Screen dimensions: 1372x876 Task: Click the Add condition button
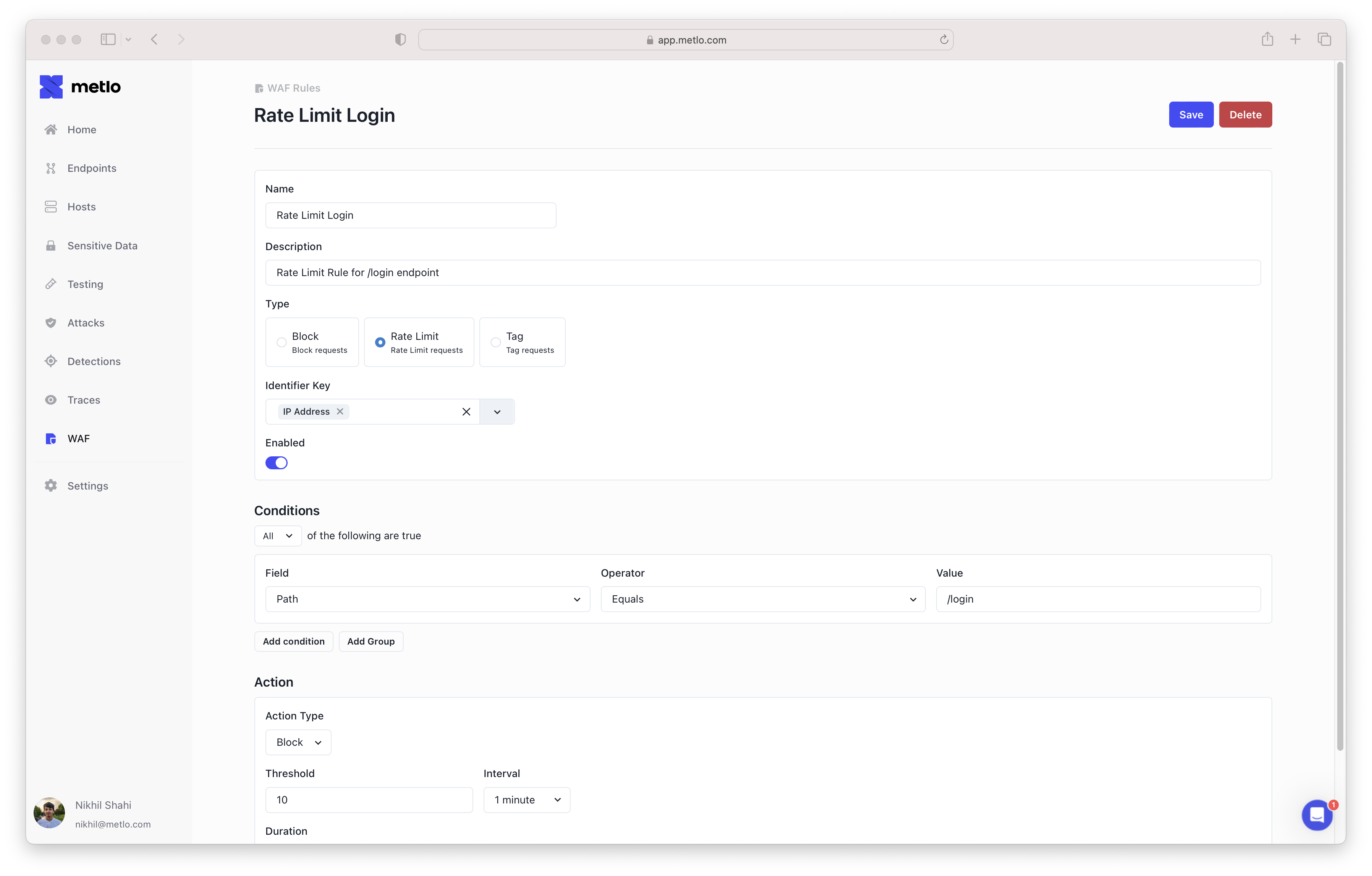point(293,641)
